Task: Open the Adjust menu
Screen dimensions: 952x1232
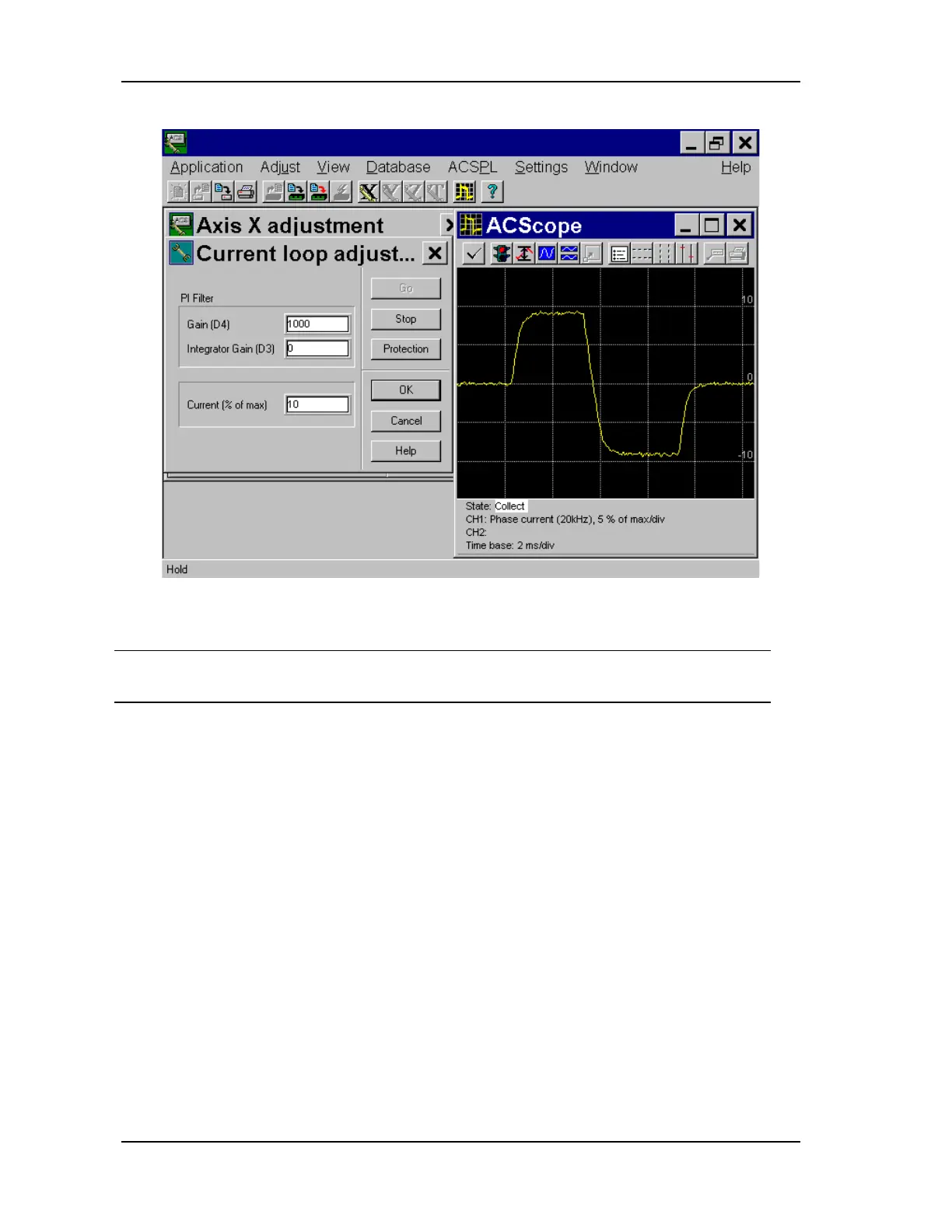Action: tap(280, 167)
